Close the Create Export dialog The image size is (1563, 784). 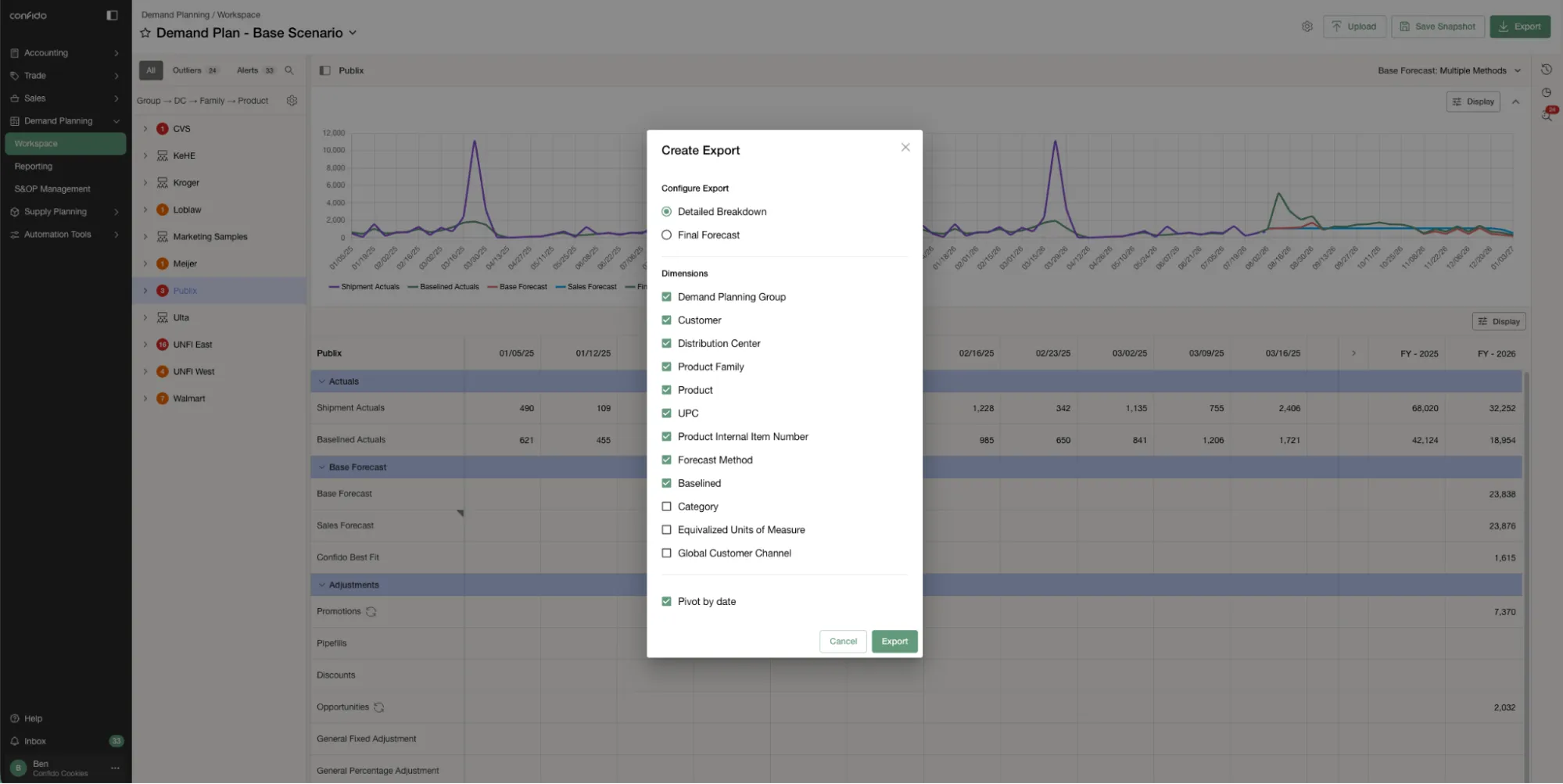905,147
